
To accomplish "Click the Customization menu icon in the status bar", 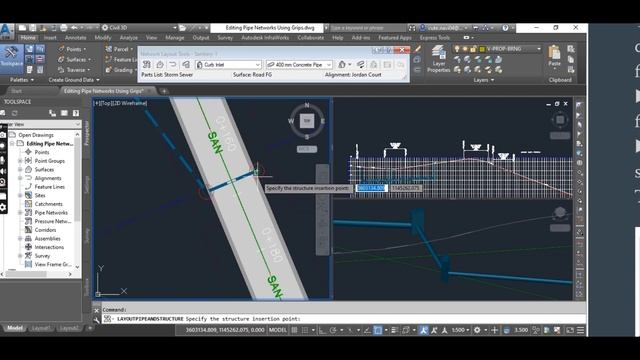I will [x=580, y=330].
